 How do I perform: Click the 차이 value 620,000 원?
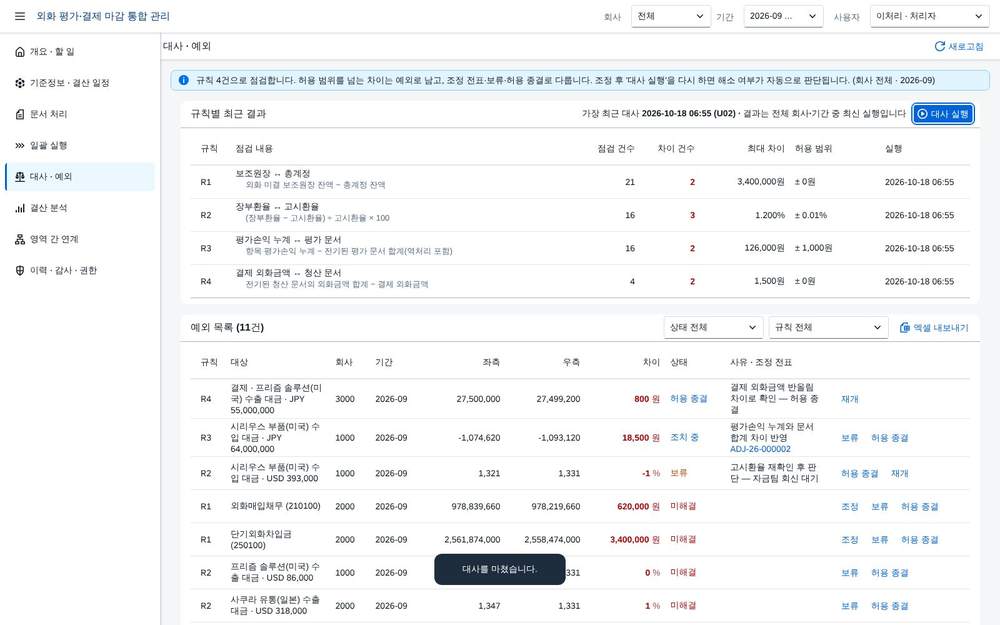[x=638, y=506]
